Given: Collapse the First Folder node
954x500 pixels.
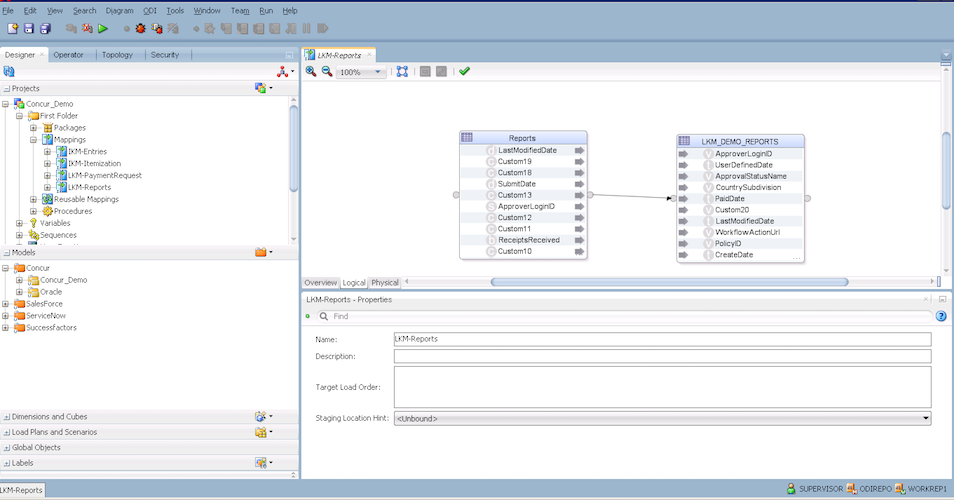Looking at the screenshot, I should click(x=19, y=116).
